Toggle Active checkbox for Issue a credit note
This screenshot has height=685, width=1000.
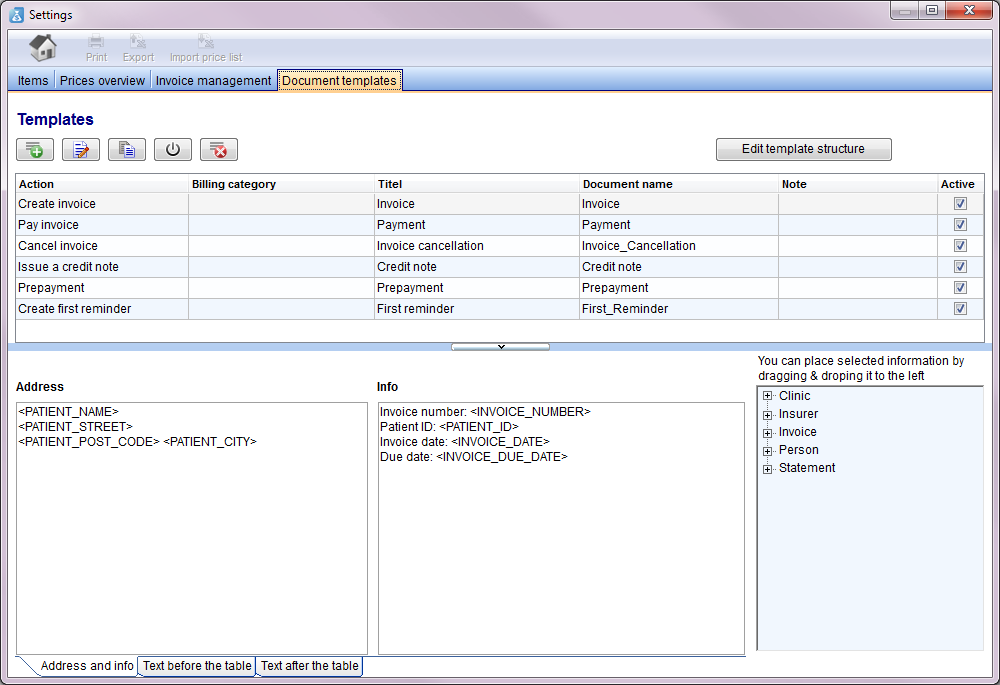(960, 267)
